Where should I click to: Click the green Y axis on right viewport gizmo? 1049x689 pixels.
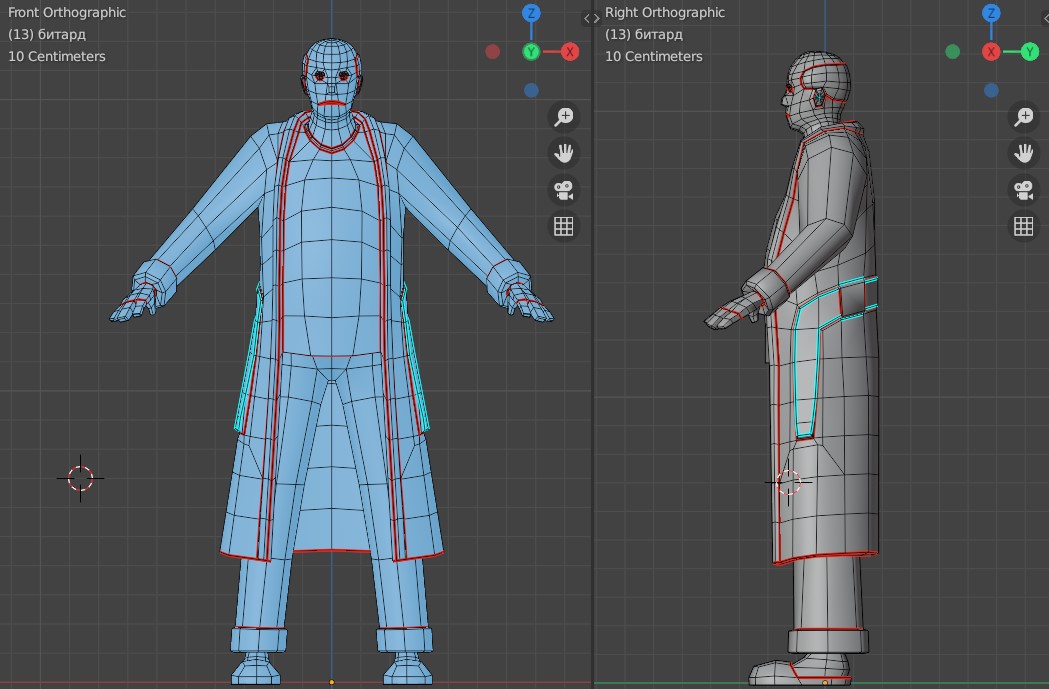pos(1030,51)
